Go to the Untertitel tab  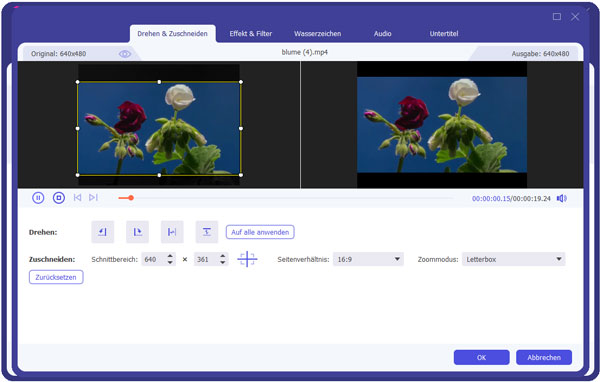click(x=443, y=34)
